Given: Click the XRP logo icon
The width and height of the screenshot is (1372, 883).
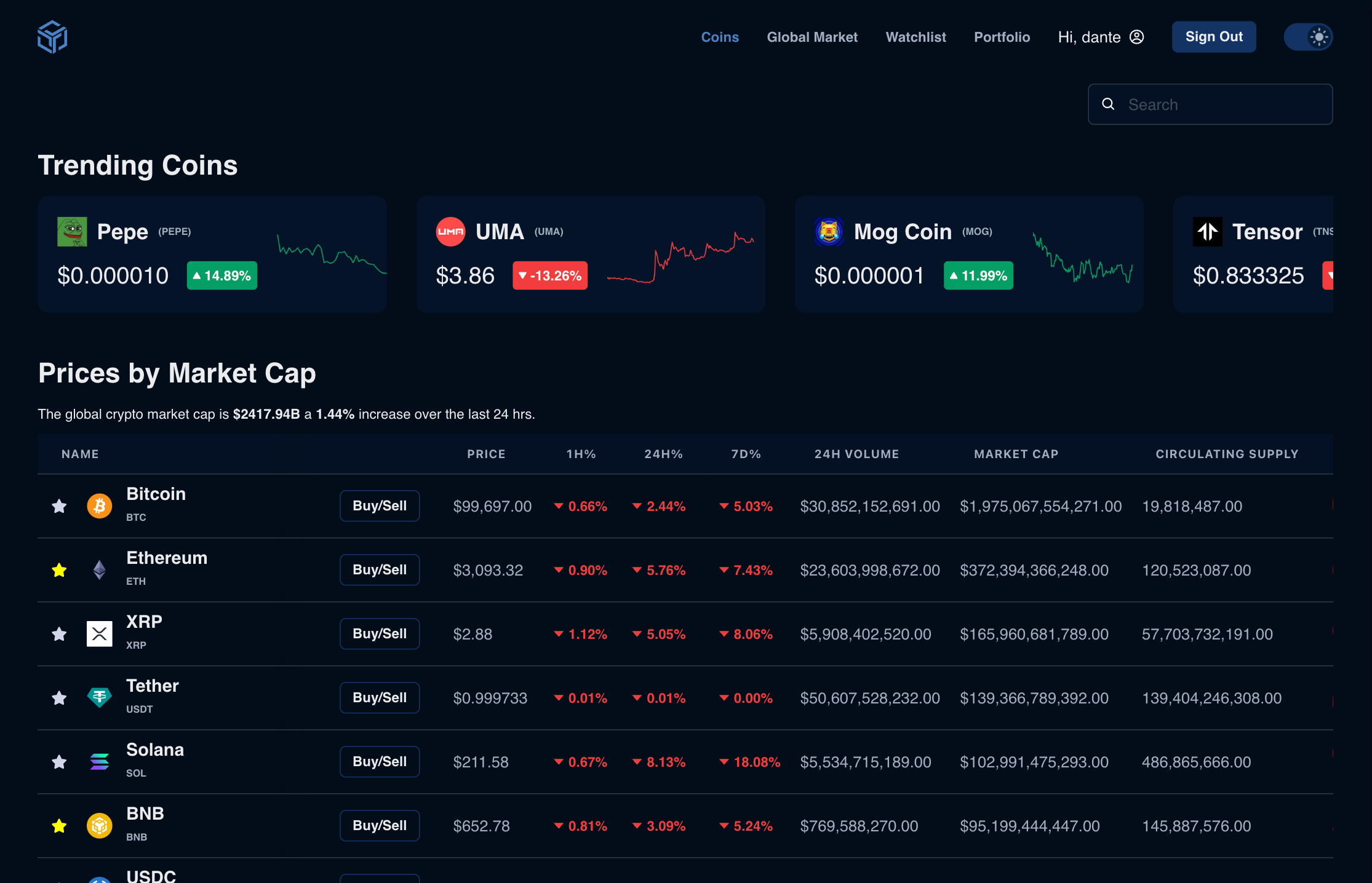Looking at the screenshot, I should (x=99, y=634).
